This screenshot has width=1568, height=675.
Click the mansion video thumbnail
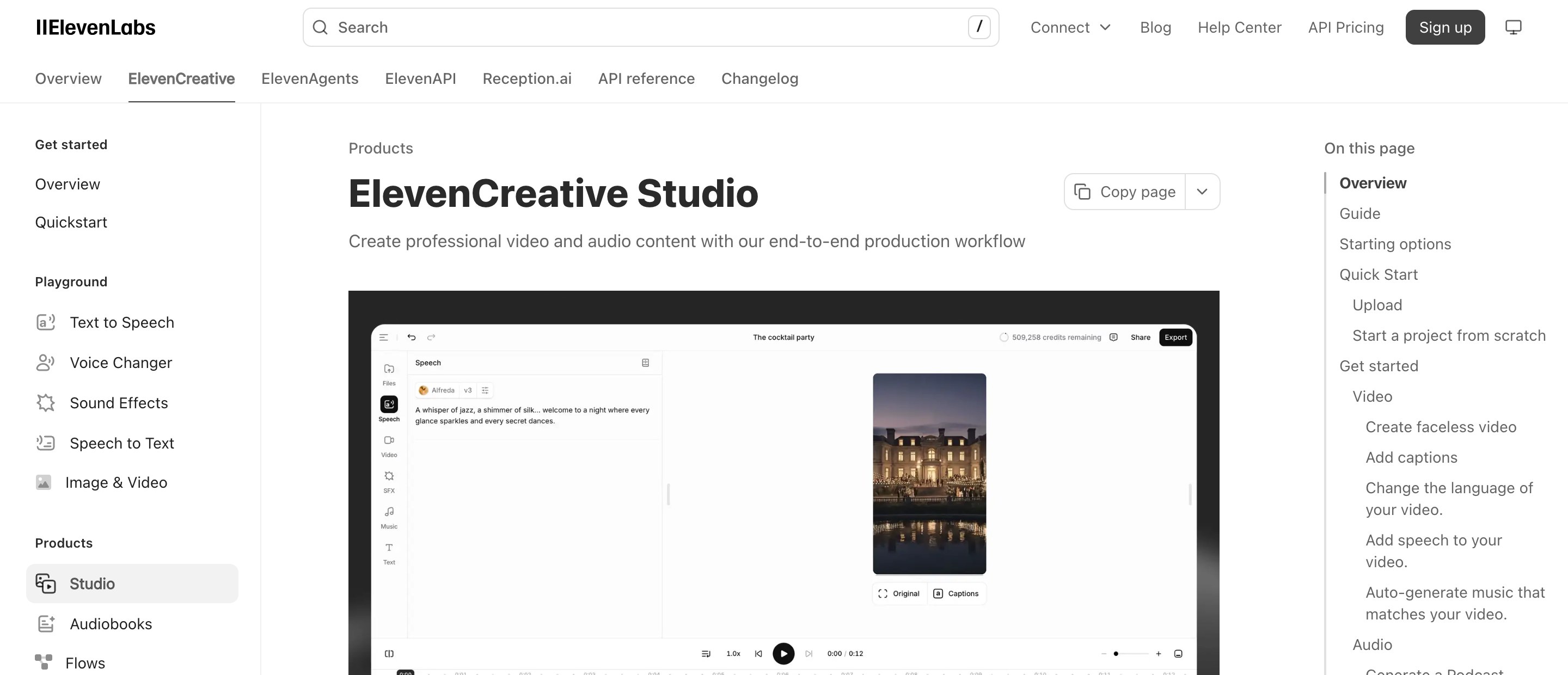coord(929,474)
